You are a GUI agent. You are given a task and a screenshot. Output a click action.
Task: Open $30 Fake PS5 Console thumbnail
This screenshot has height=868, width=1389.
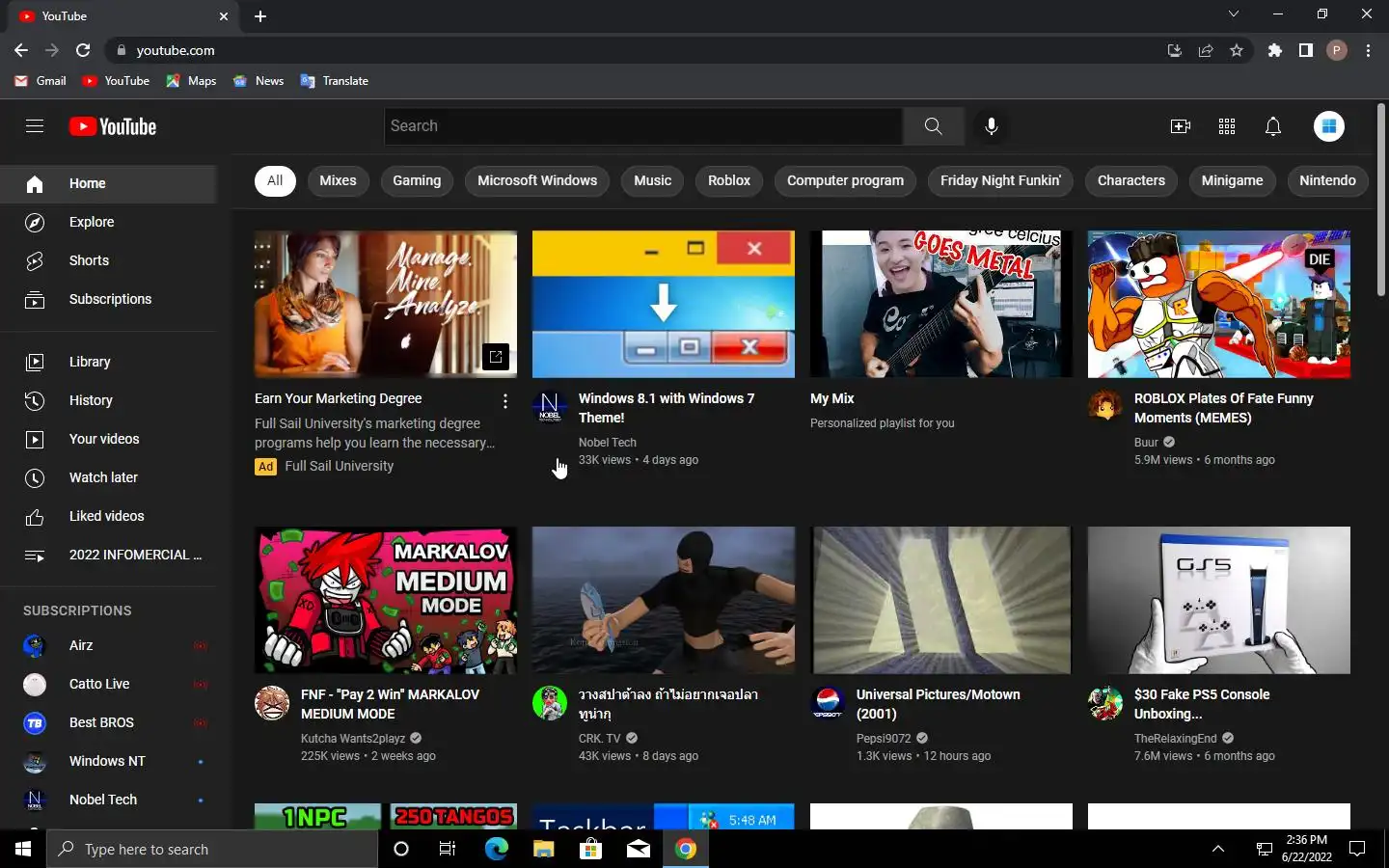(x=1219, y=600)
